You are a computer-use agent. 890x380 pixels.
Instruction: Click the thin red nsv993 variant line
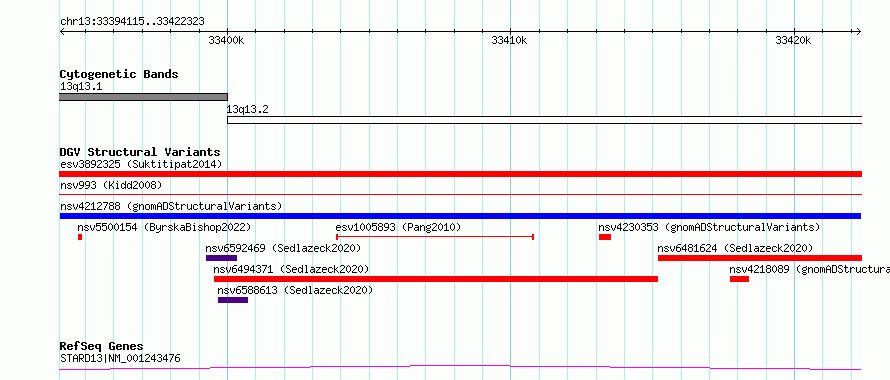[x=461, y=194]
